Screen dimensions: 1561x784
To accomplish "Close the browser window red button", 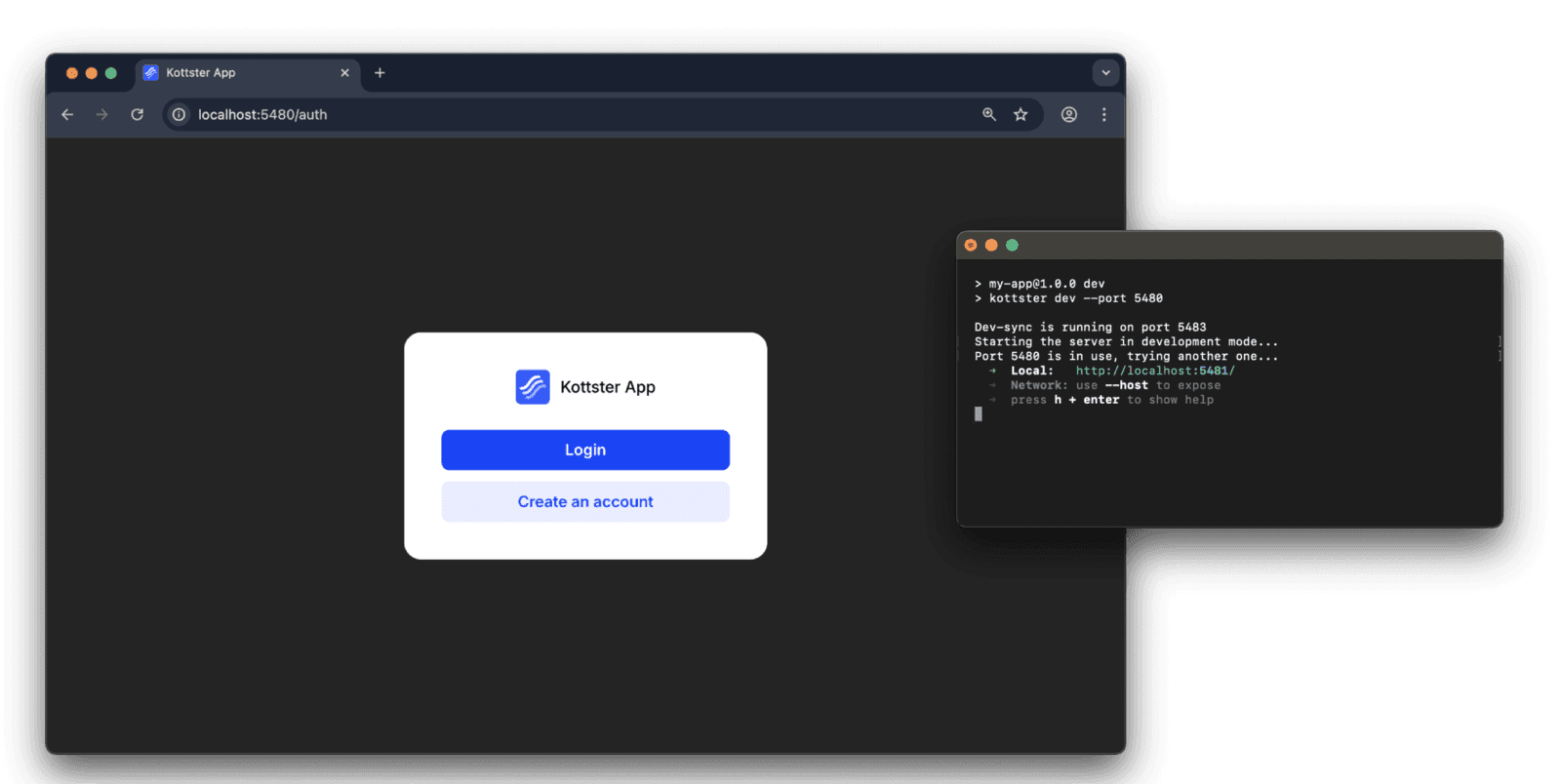I will click(x=71, y=73).
